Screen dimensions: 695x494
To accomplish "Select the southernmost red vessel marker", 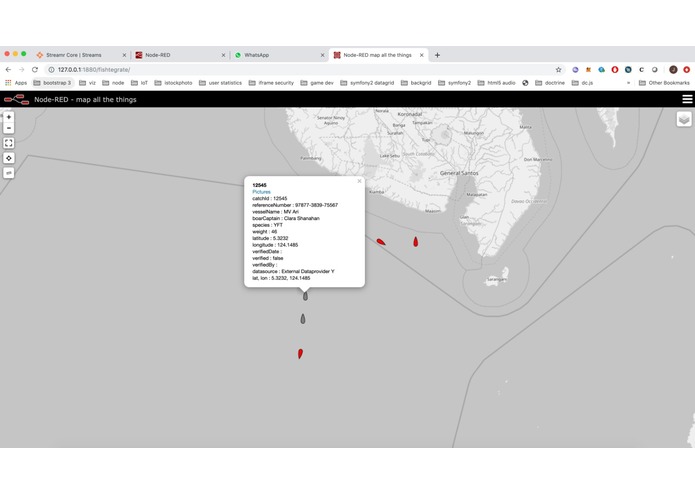I will [x=300, y=354].
